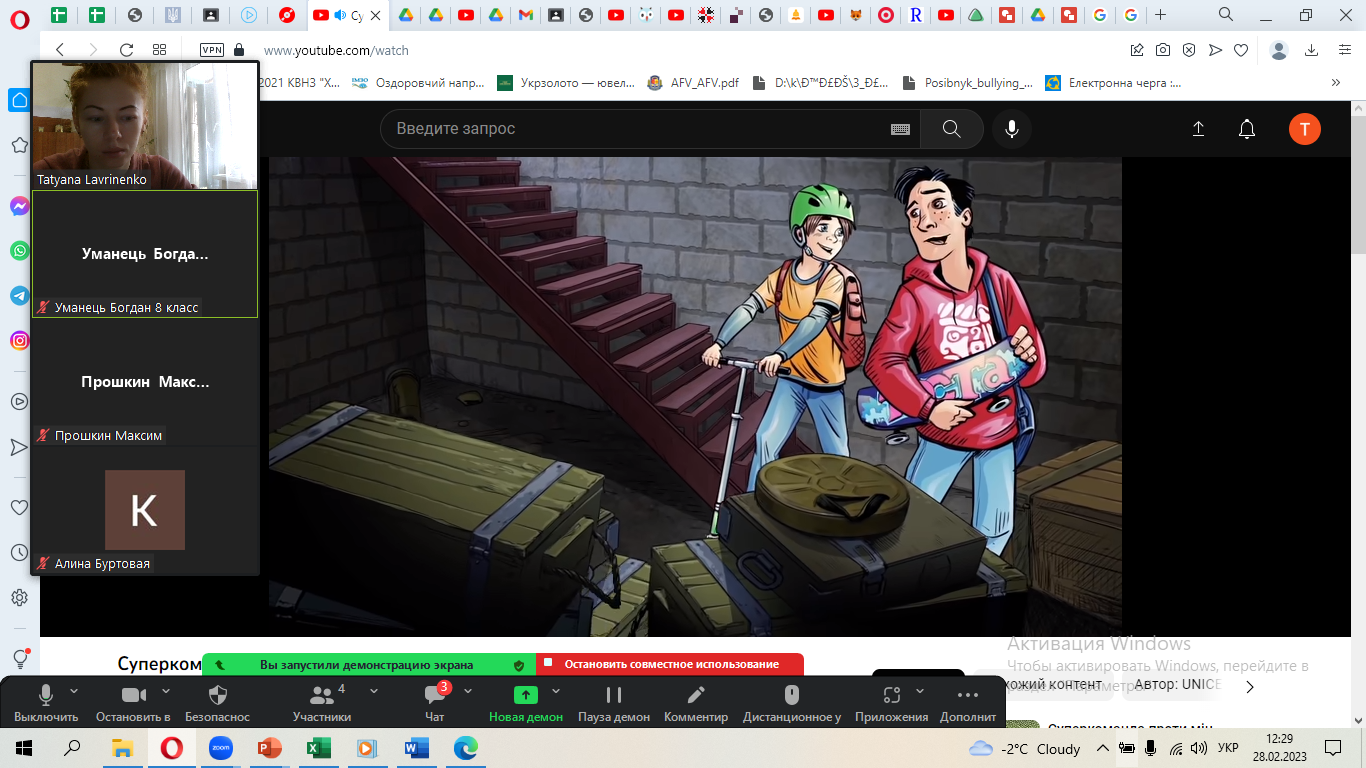Open Zoom Приложения apps
Viewport: 1366px width, 768px height.
click(x=892, y=703)
